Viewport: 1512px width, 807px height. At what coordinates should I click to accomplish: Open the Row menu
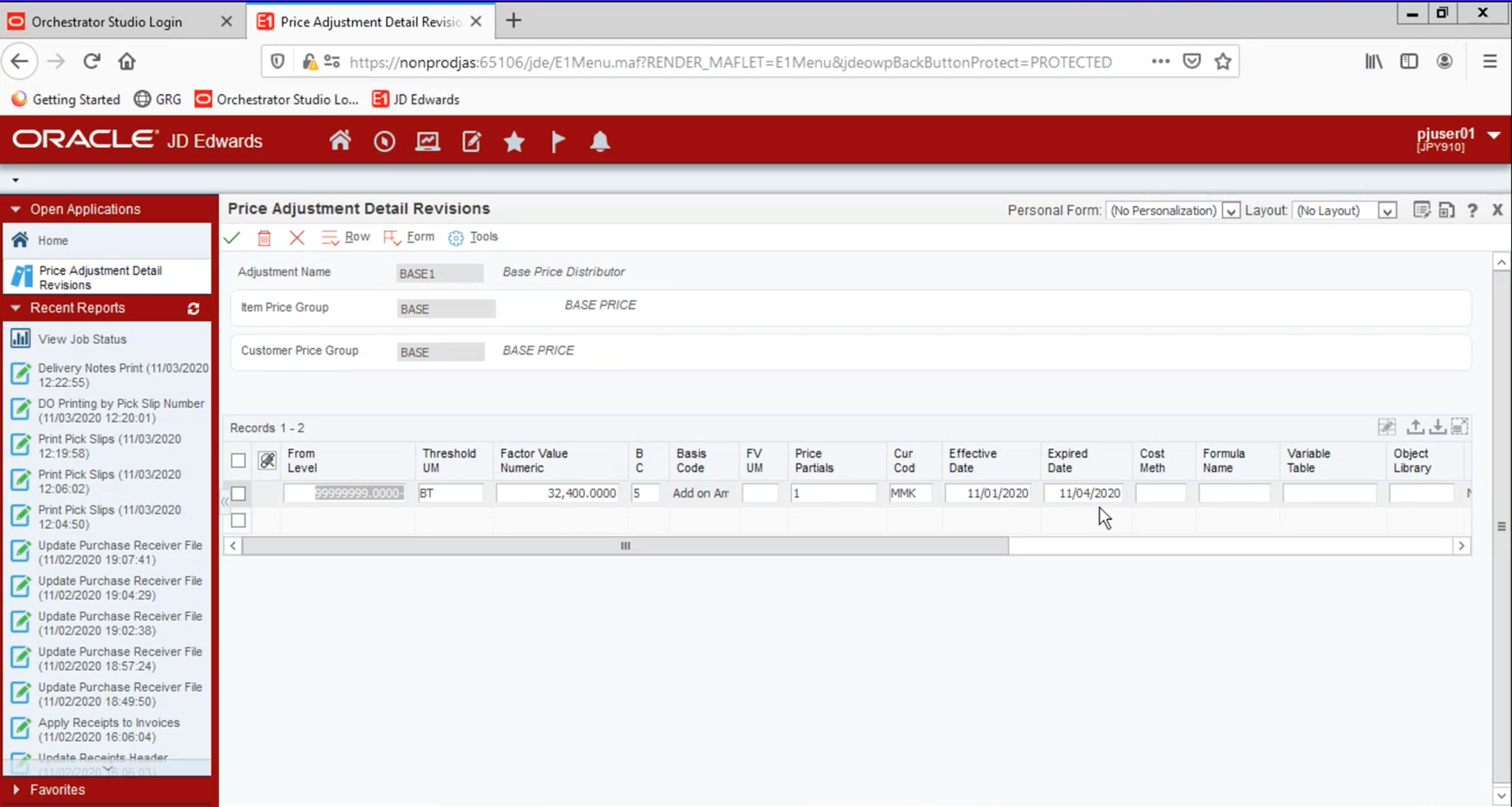pos(346,237)
